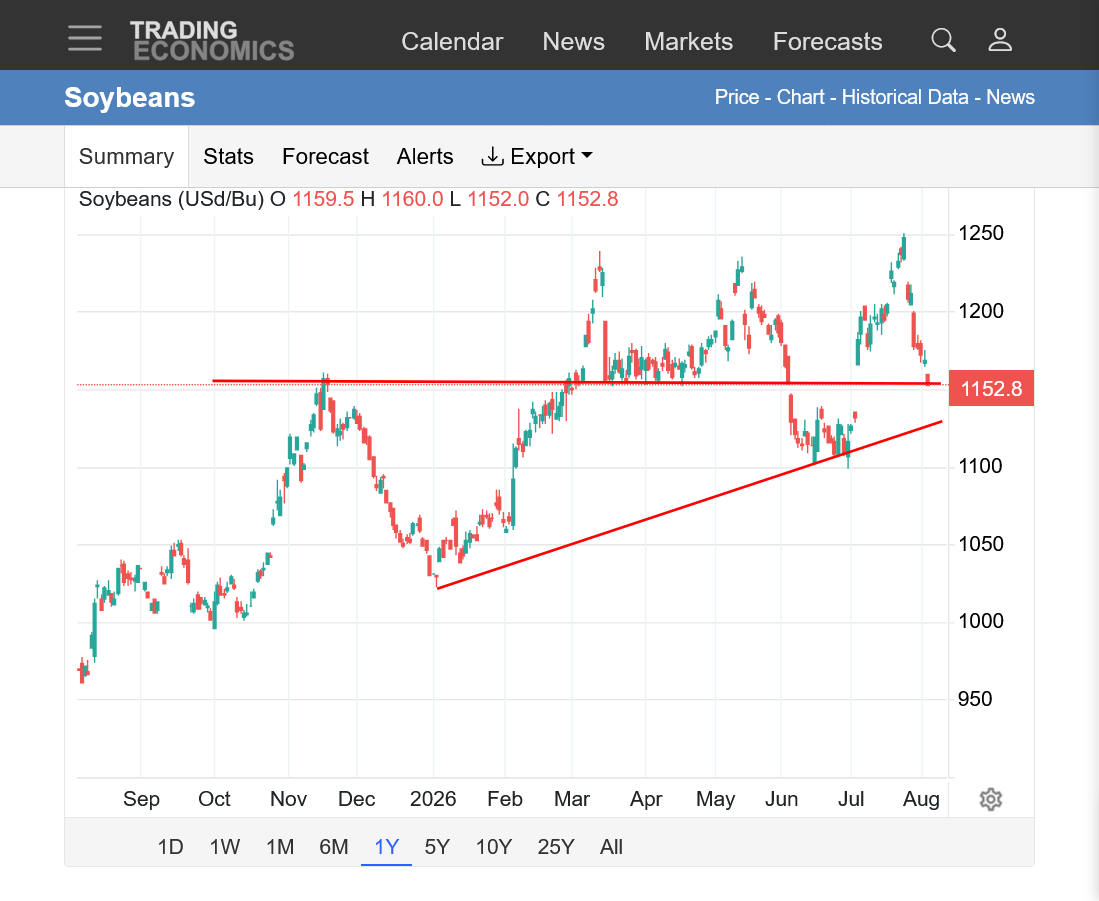Open chart settings gear icon
Image resolution: width=1099 pixels, height=901 pixels.
pyautogui.click(x=990, y=799)
